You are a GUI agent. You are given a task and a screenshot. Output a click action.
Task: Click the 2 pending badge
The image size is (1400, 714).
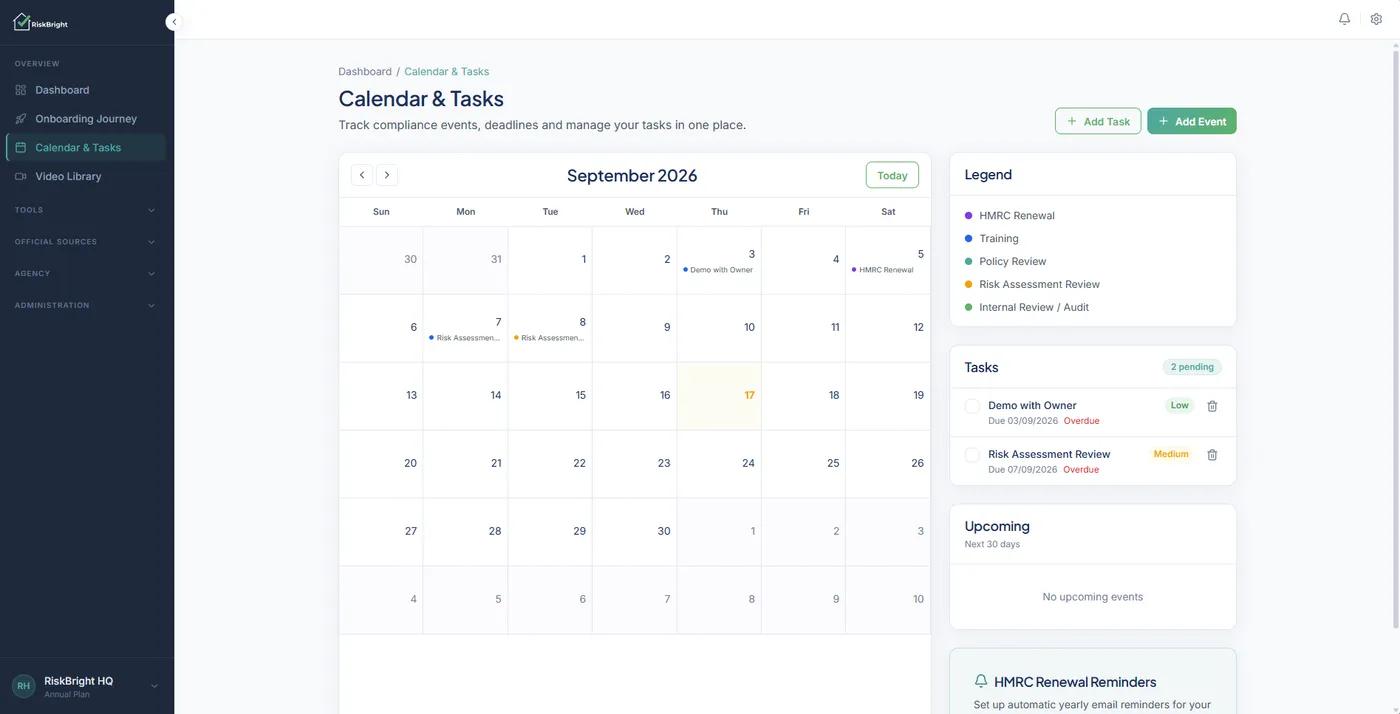[x=1192, y=367]
